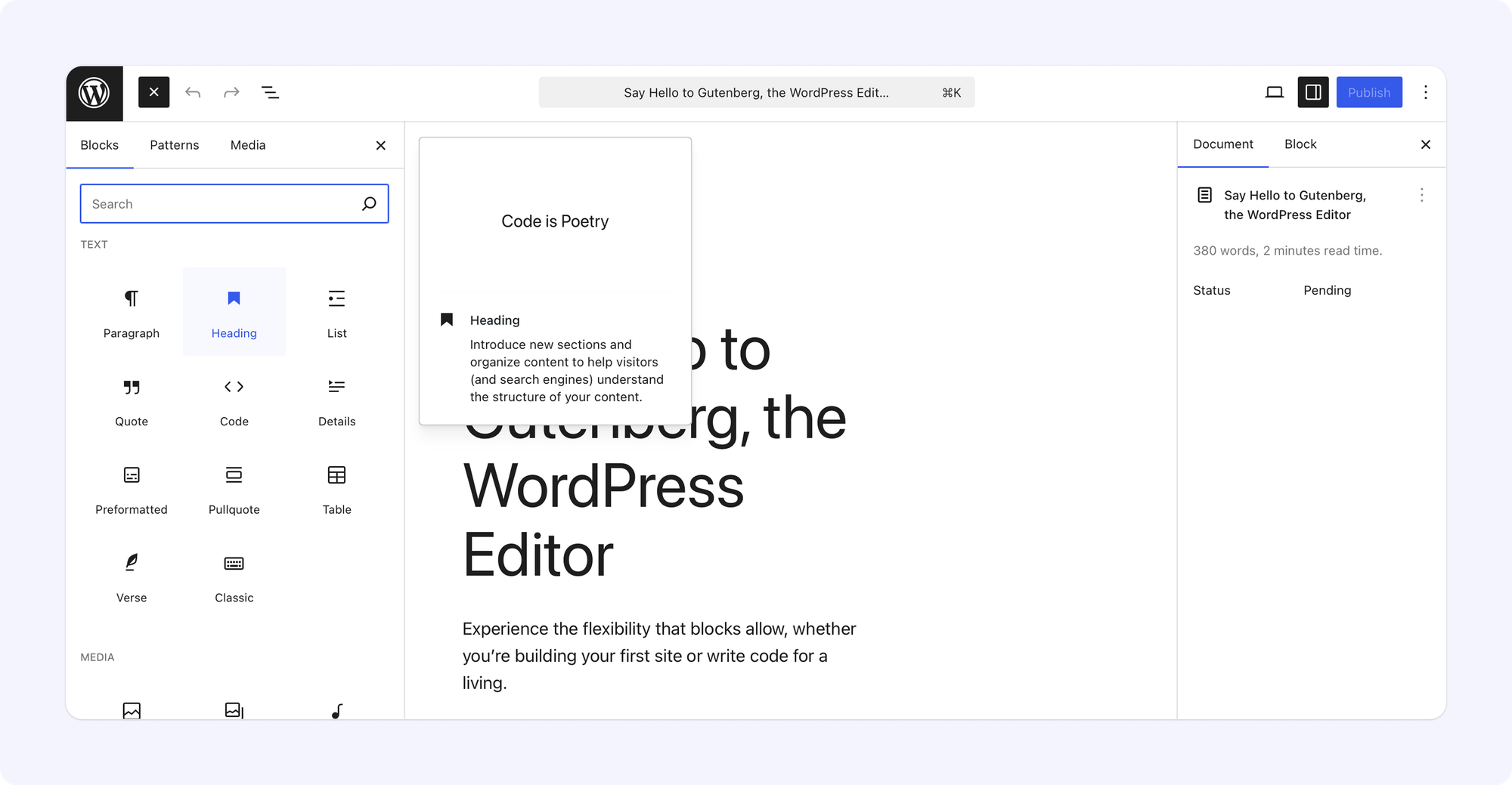This screenshot has width=1512, height=785.
Task: Close the block inserter toggle button
Action: point(154,92)
